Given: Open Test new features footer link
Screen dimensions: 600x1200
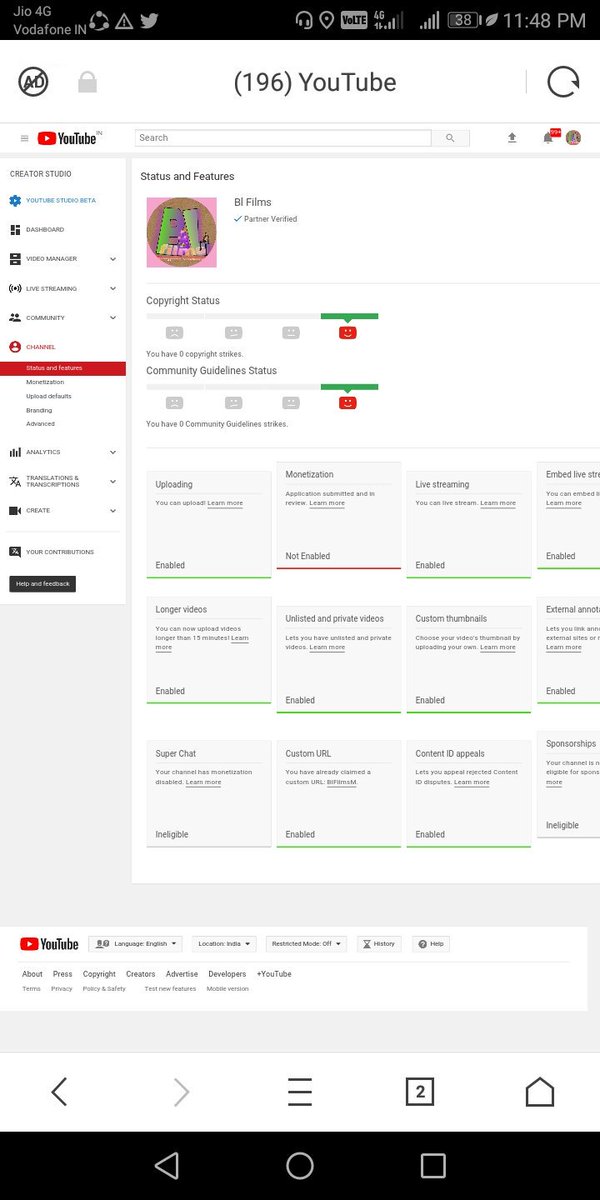Looking at the screenshot, I should click(170, 989).
